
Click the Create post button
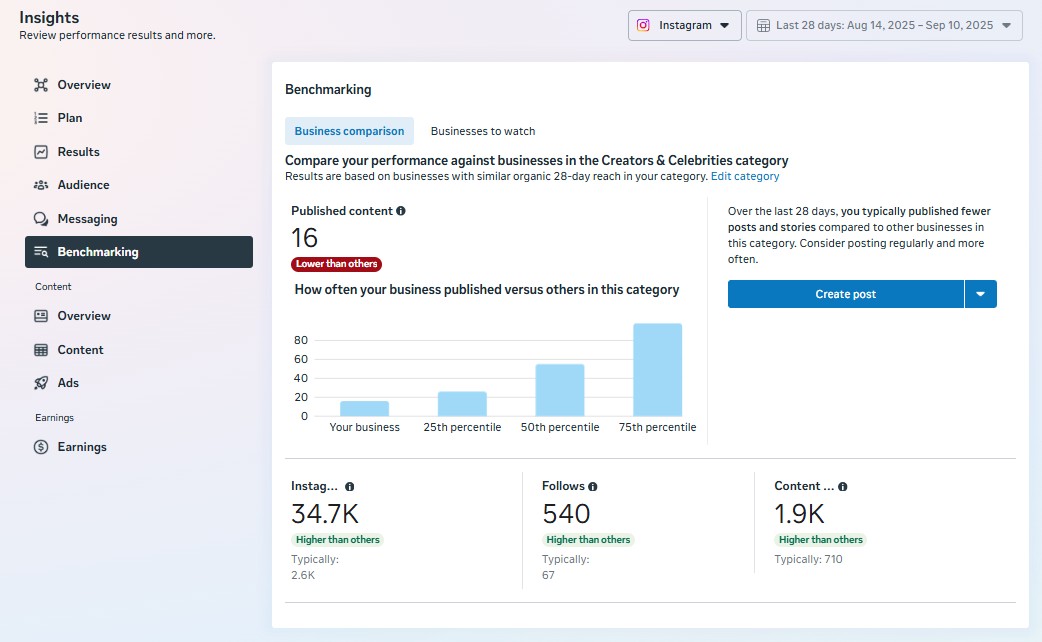[845, 294]
